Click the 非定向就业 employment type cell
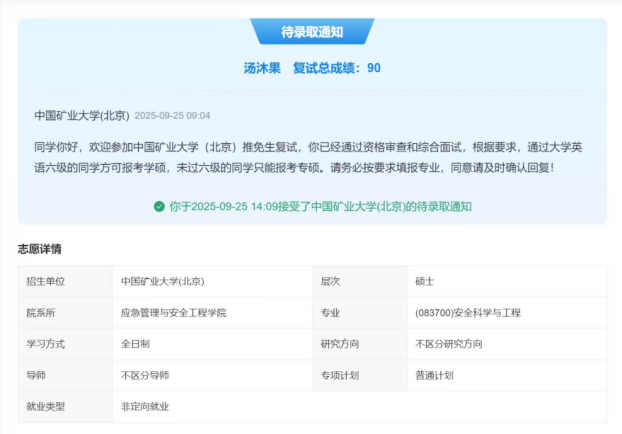 145,407
